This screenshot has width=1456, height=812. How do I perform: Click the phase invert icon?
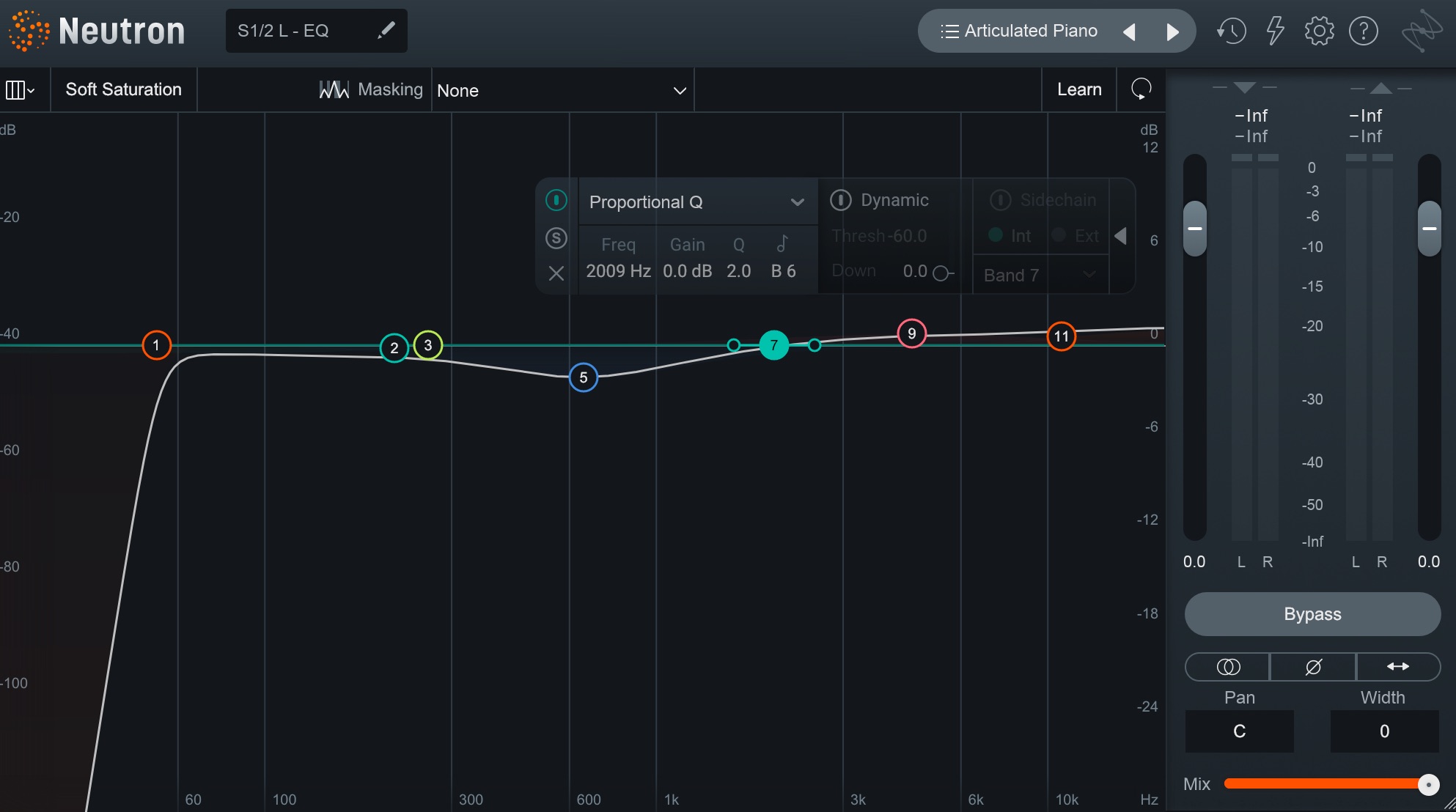coord(1313,667)
